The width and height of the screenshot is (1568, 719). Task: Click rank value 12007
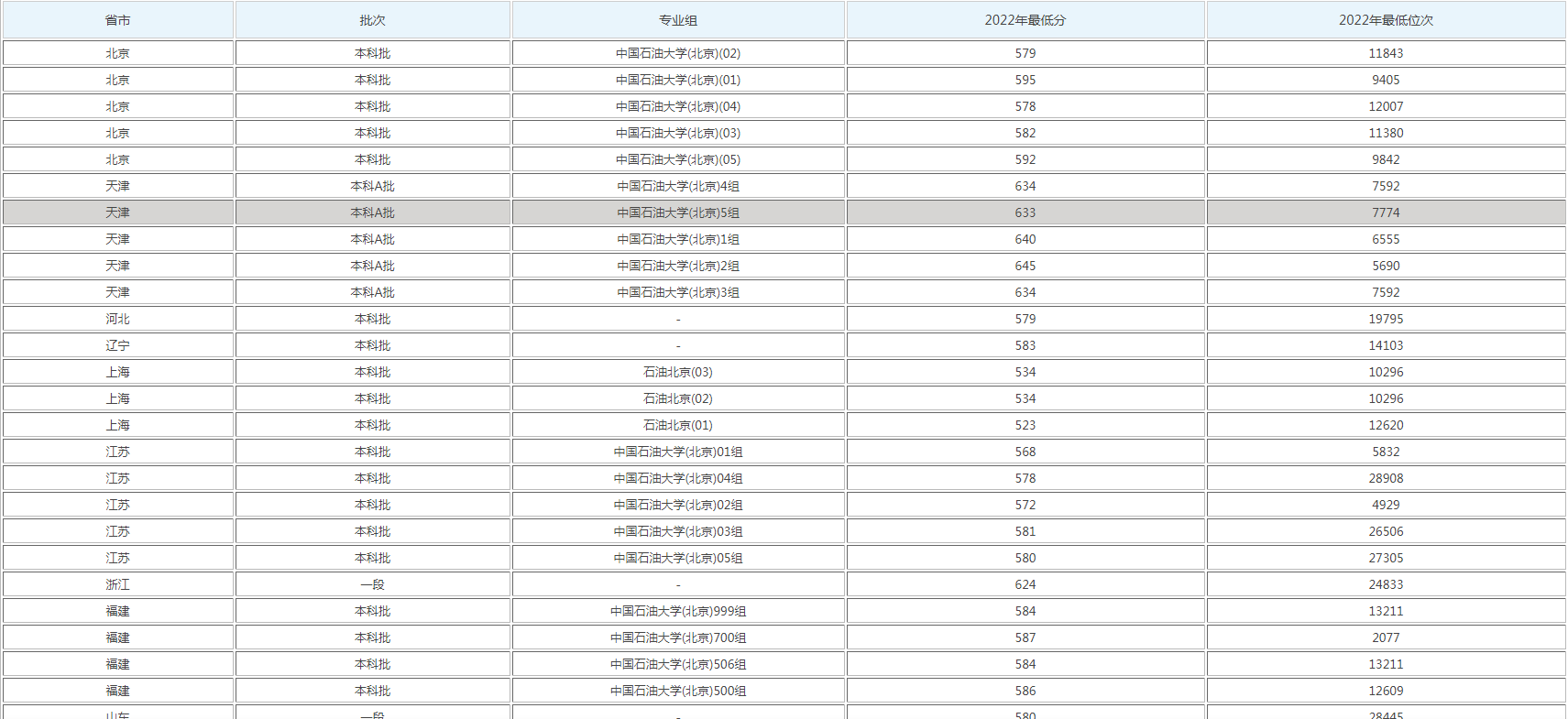pyautogui.click(x=1386, y=106)
